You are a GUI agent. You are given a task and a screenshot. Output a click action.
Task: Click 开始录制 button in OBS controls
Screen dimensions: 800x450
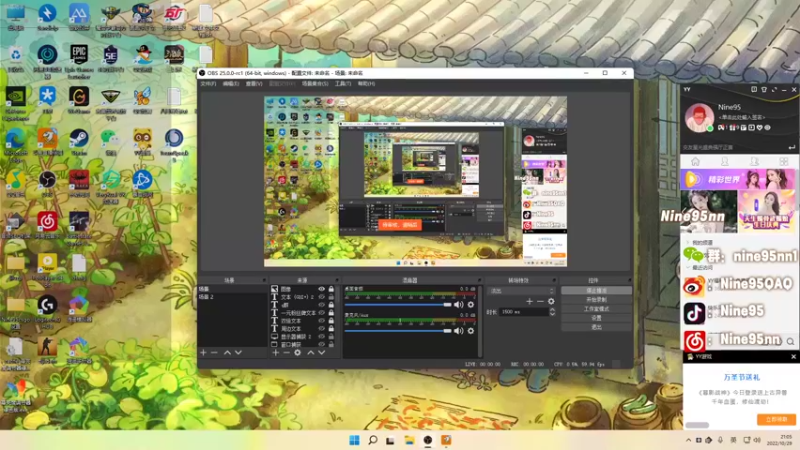(x=596, y=300)
